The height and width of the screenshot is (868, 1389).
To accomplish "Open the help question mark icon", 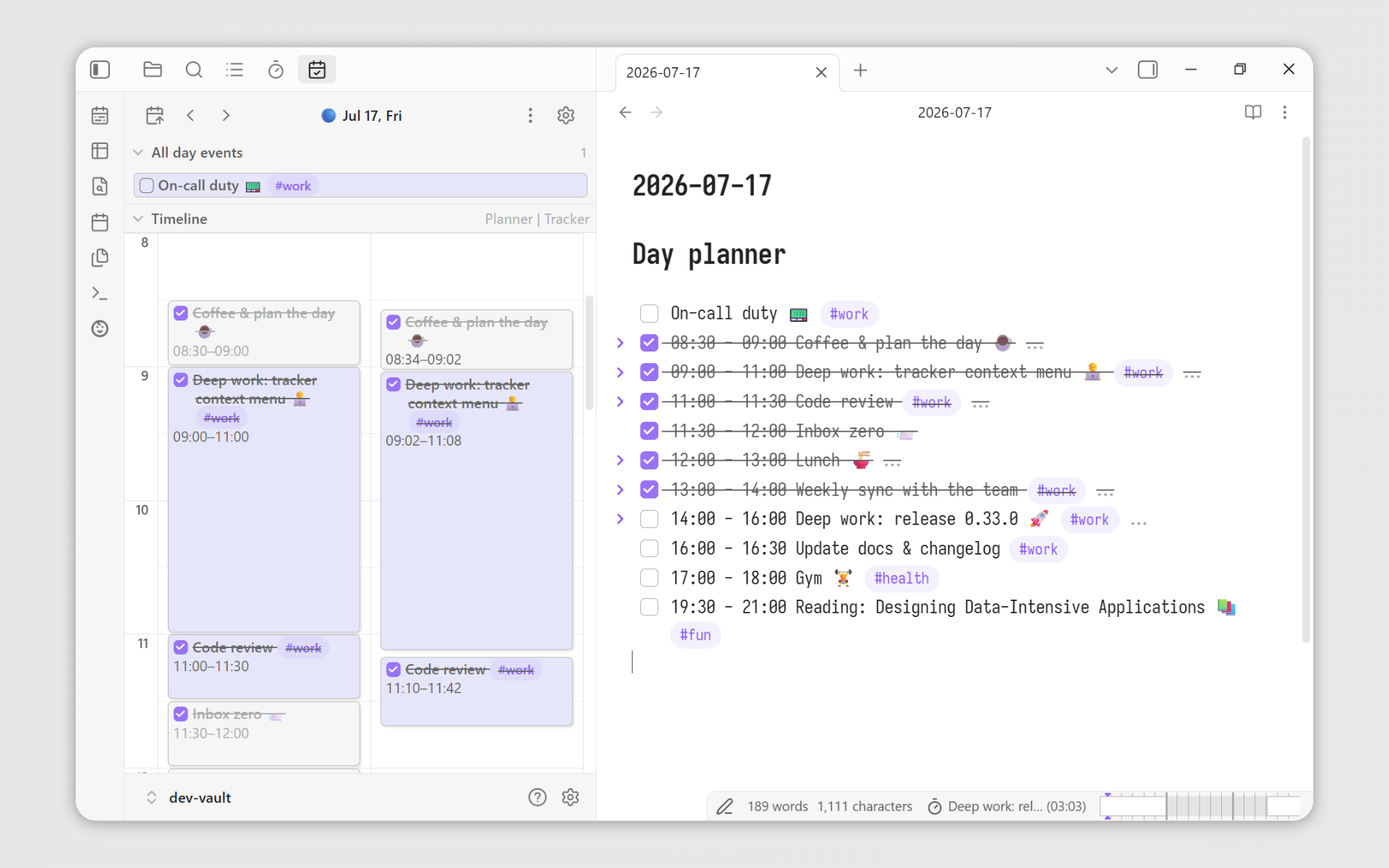I will click(x=538, y=797).
